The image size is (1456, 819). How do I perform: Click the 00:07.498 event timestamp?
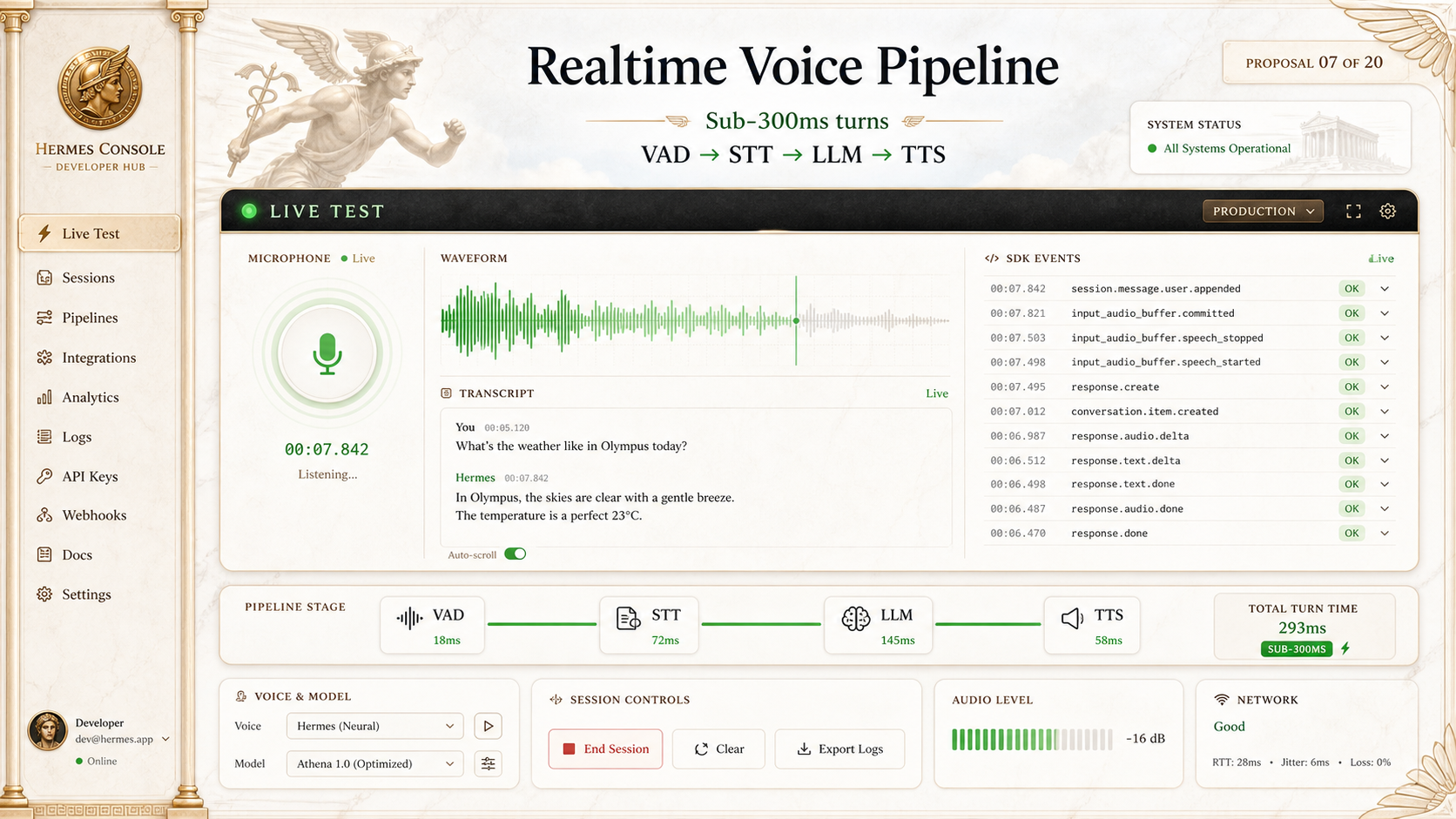1017,362
